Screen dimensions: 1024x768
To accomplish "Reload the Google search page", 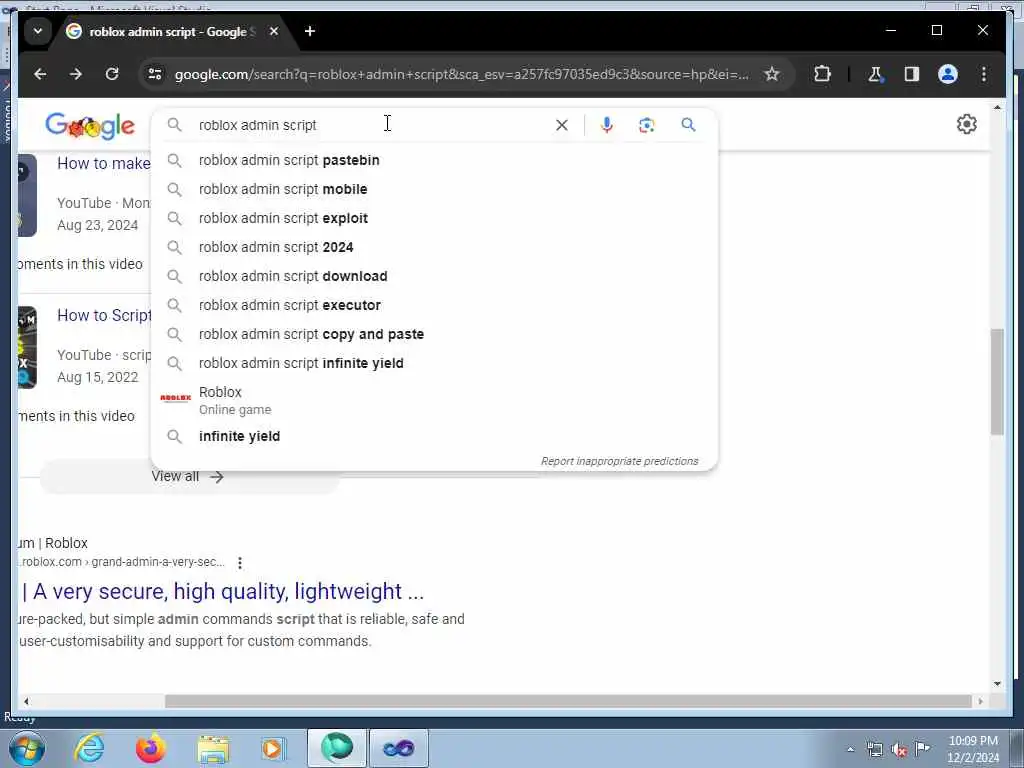I will click(x=112, y=74).
